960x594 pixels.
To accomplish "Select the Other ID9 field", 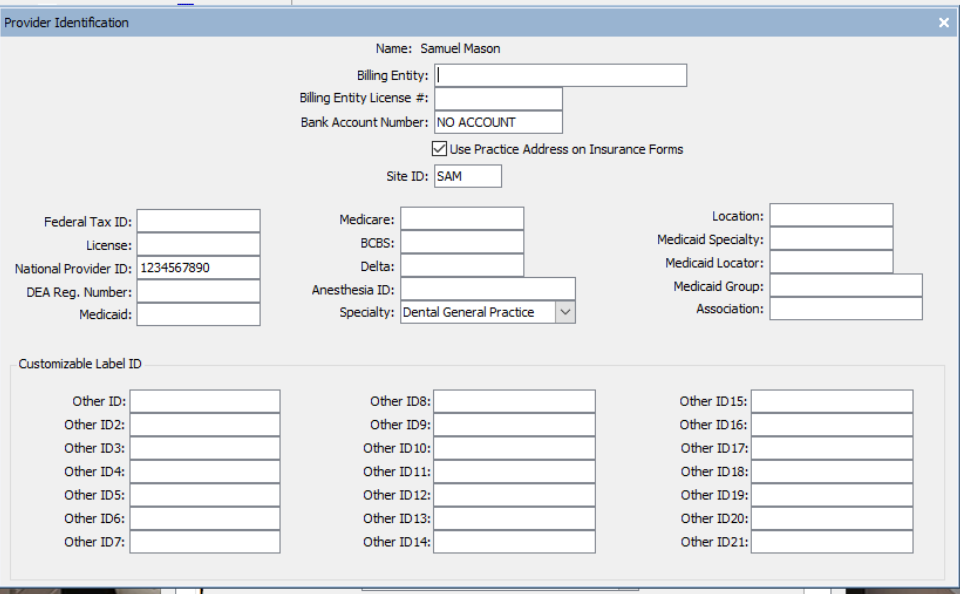I will pyautogui.click(x=514, y=424).
